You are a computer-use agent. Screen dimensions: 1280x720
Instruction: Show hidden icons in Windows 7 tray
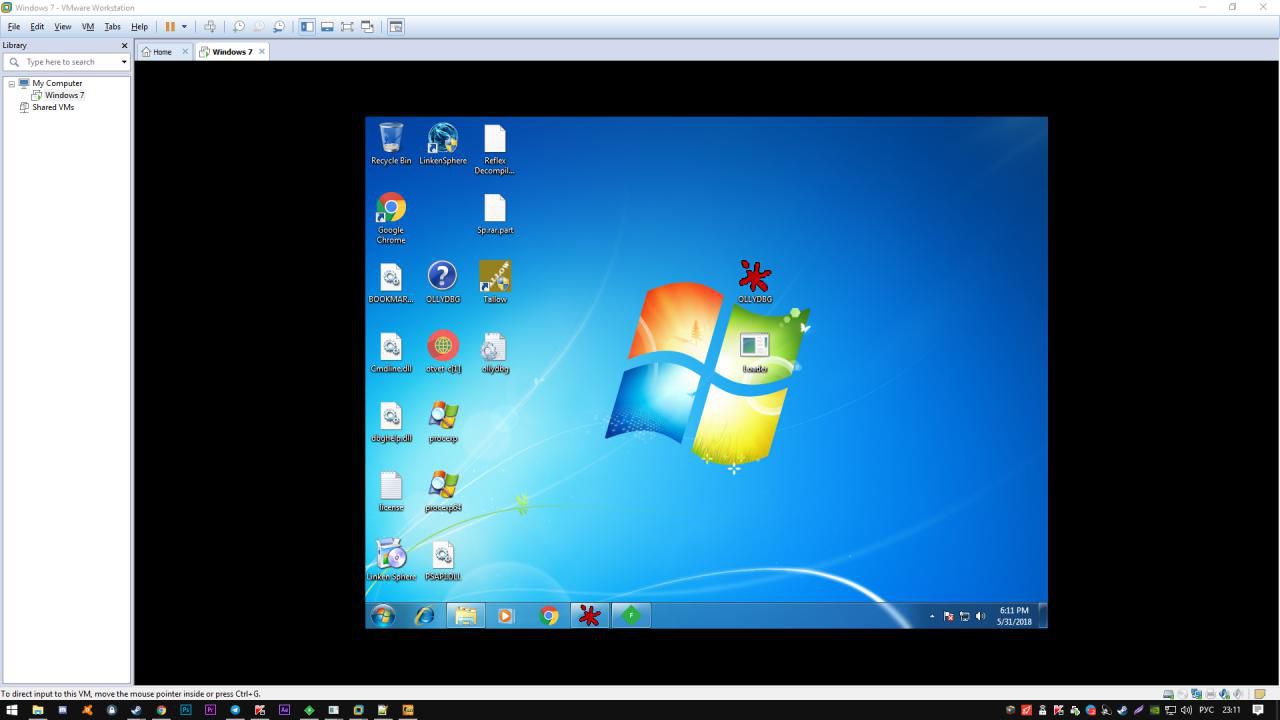pyautogui.click(x=932, y=616)
